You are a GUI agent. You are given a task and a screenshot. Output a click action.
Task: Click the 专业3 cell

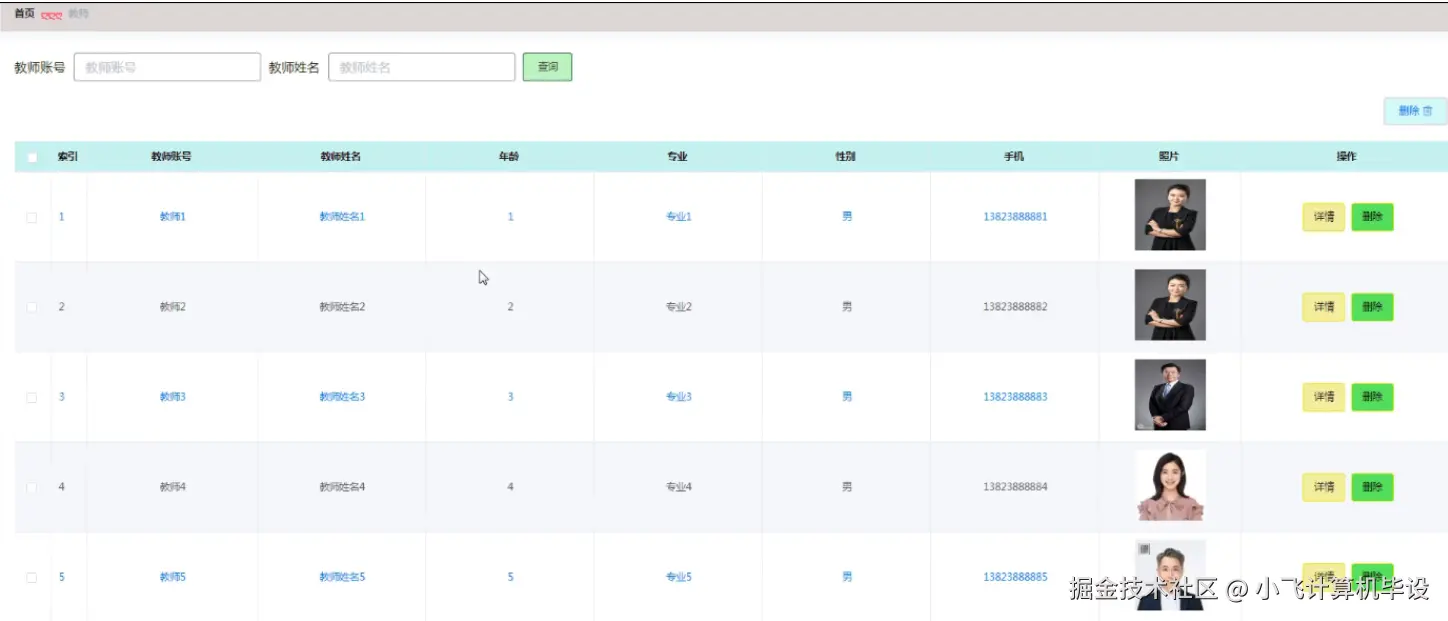pos(679,397)
